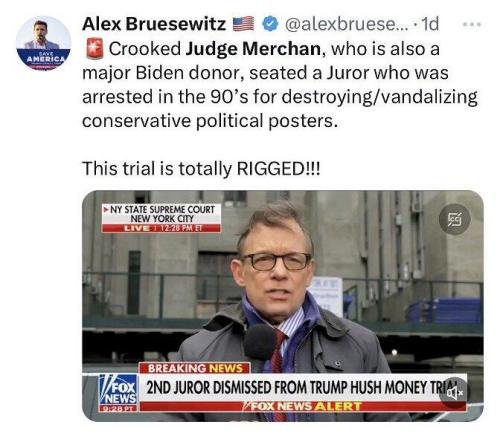500x436 pixels.
Task: Open the @alexbruese... handle link
Action: coord(346,24)
